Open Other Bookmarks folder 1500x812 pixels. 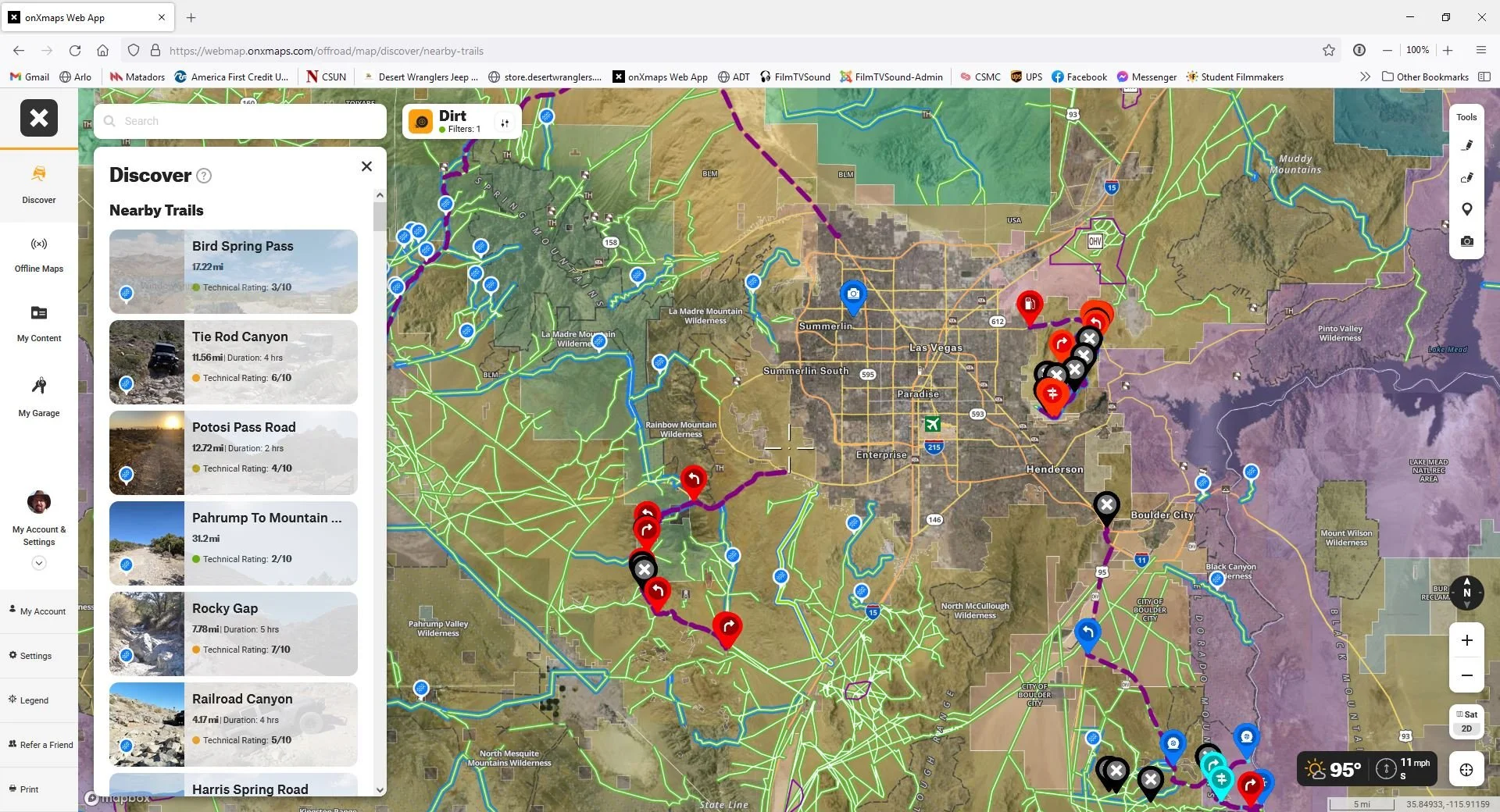click(x=1426, y=77)
